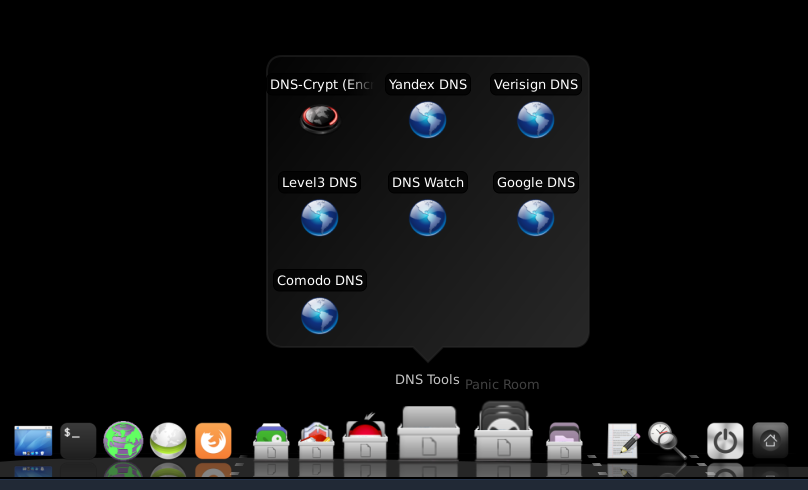The width and height of the screenshot is (808, 490).
Task: Open the notepad with pencil text editor
Action: click(x=624, y=441)
